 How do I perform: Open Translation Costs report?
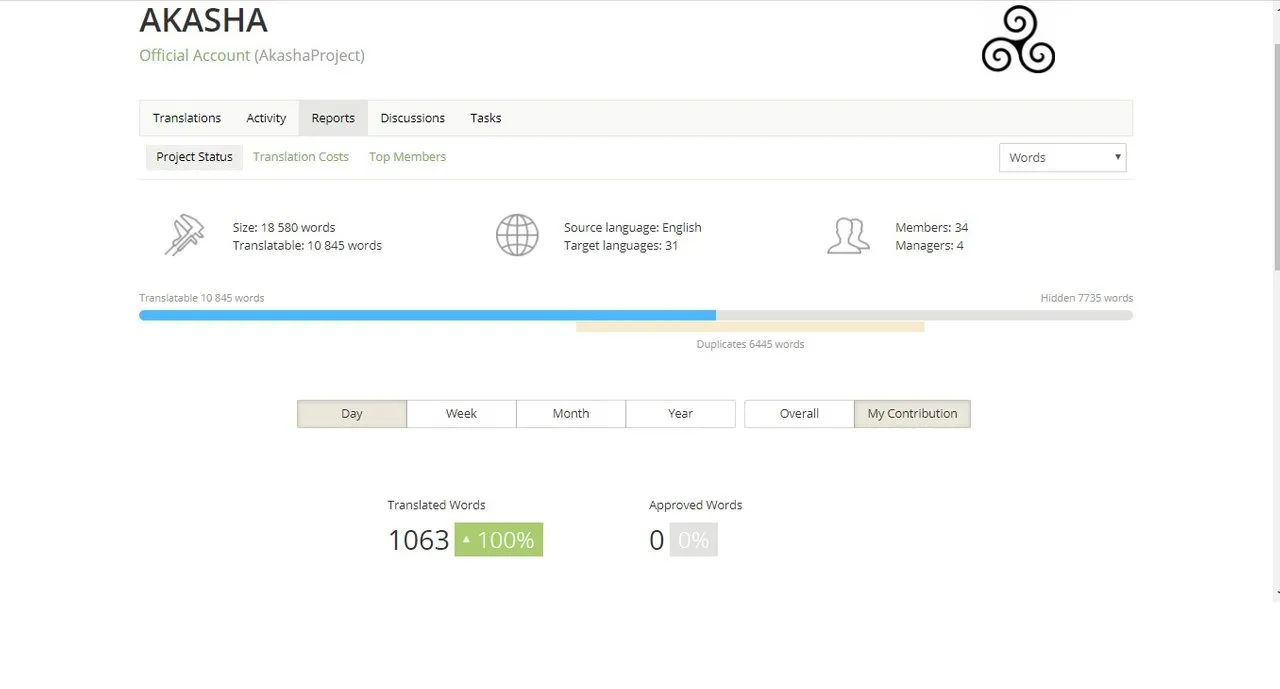[x=301, y=157]
